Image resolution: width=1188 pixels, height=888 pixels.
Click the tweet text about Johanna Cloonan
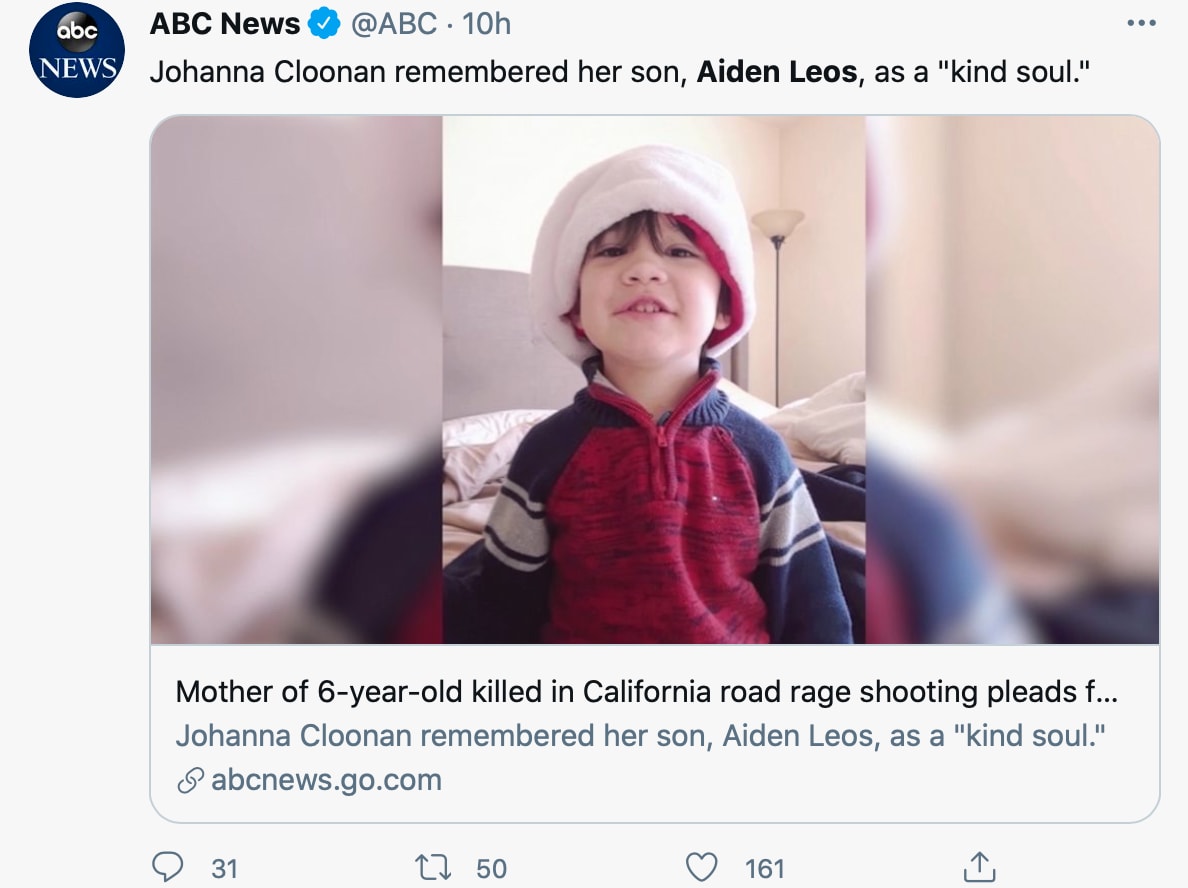coord(420,72)
